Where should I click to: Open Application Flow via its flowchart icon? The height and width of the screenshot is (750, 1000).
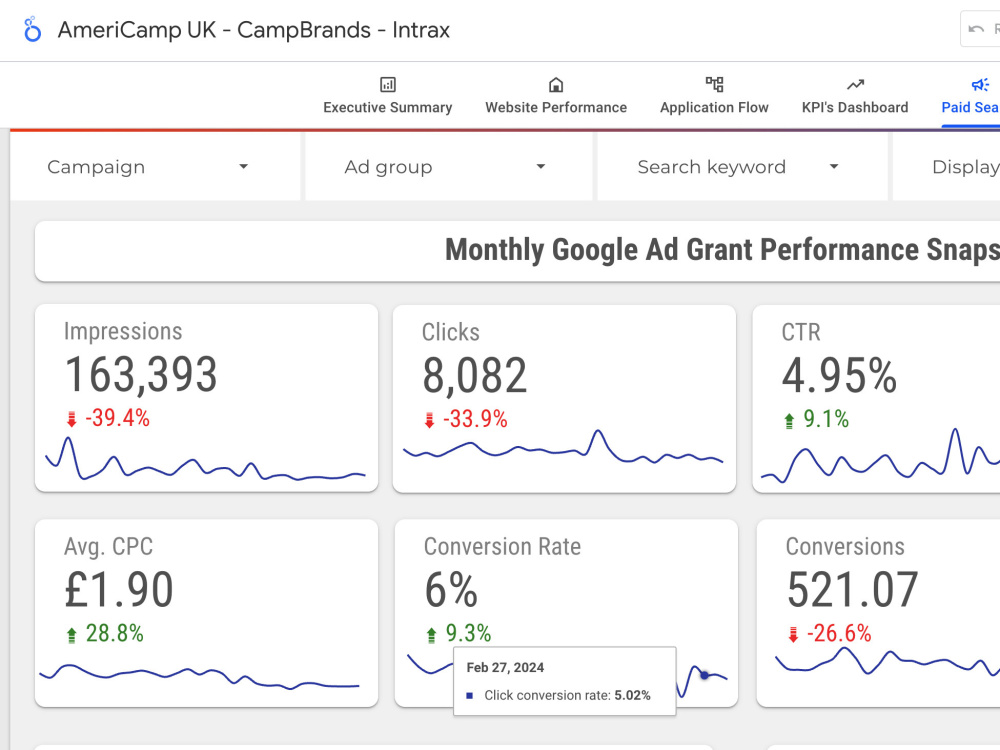tap(714, 85)
